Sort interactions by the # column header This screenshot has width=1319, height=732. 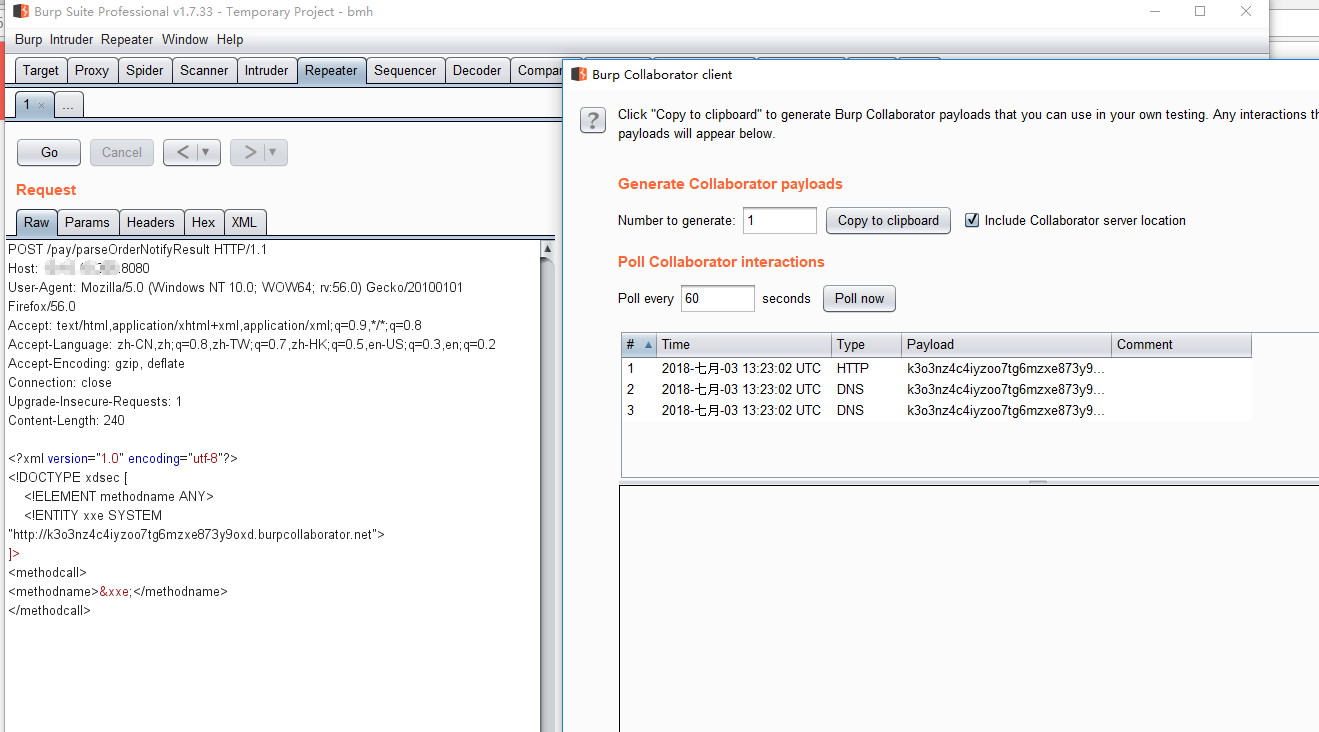pyautogui.click(x=638, y=344)
